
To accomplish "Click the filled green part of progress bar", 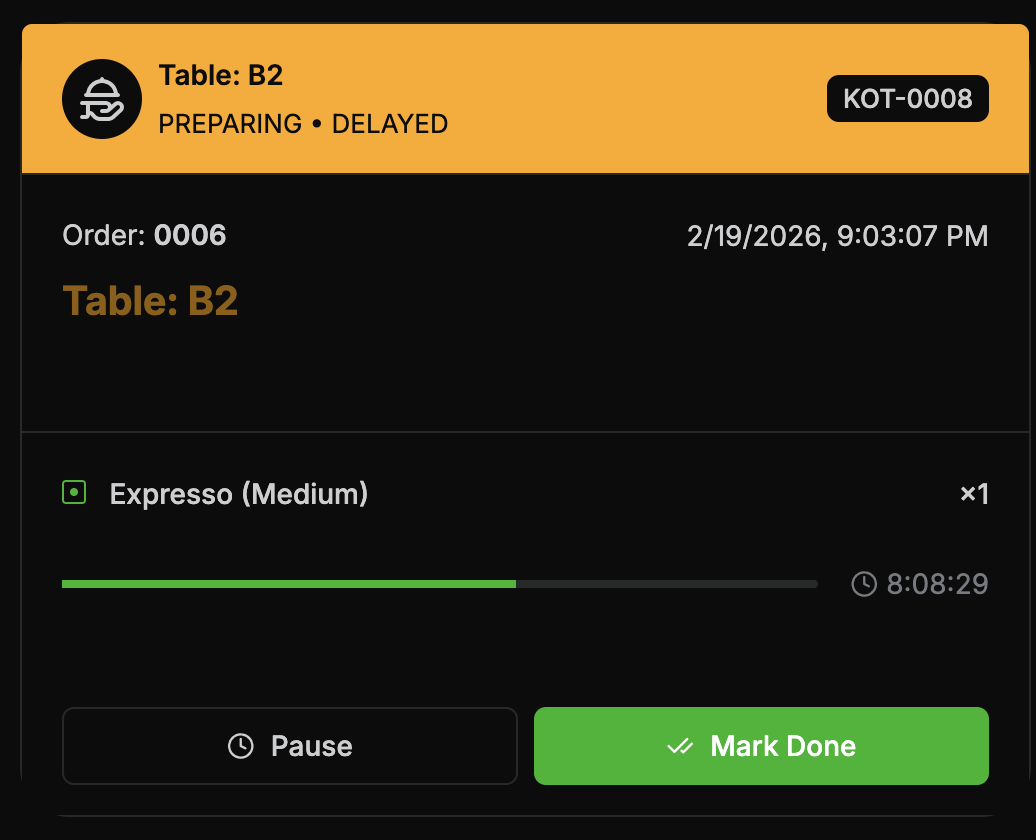I will (x=288, y=583).
